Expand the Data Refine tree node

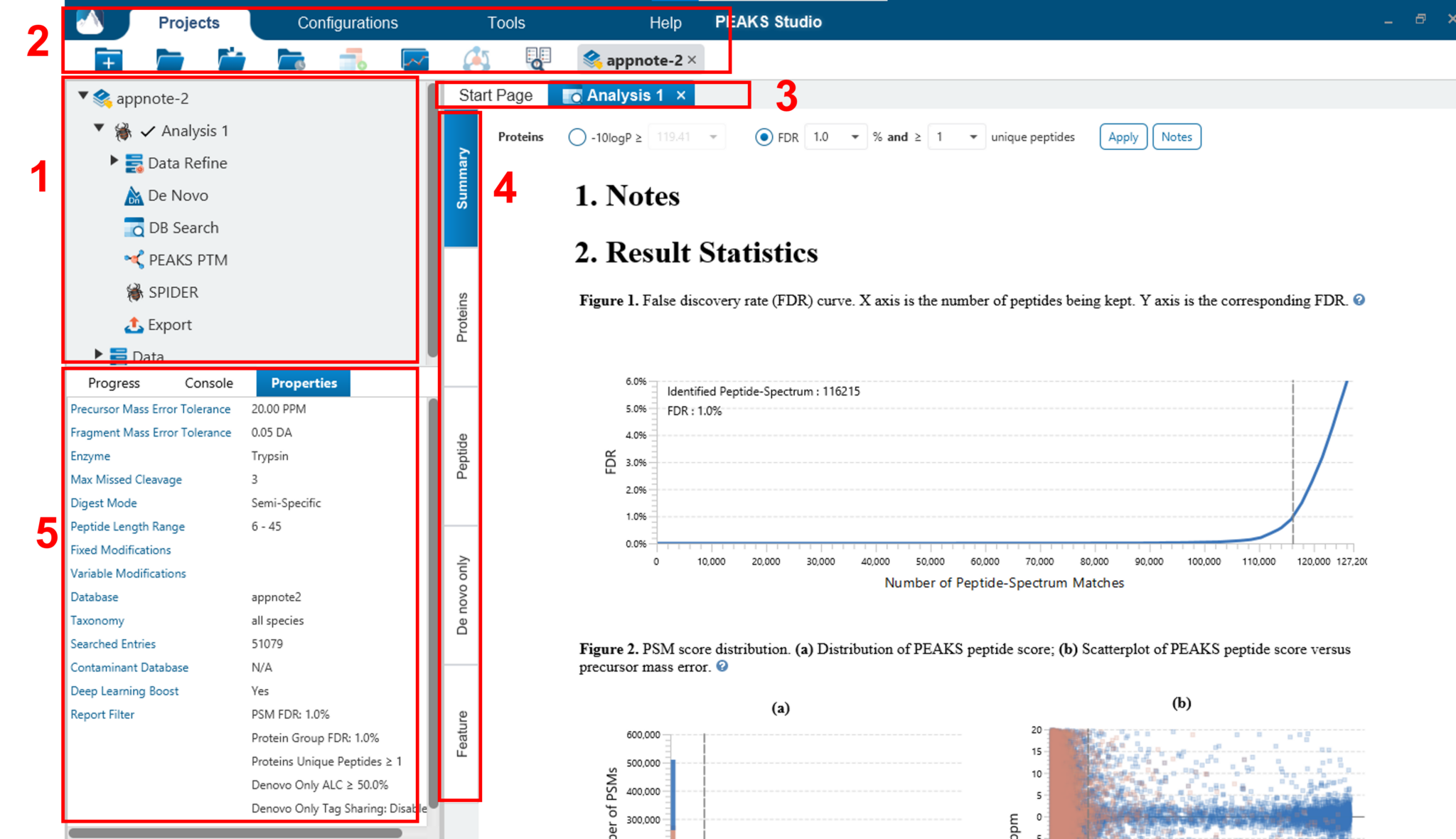point(114,161)
